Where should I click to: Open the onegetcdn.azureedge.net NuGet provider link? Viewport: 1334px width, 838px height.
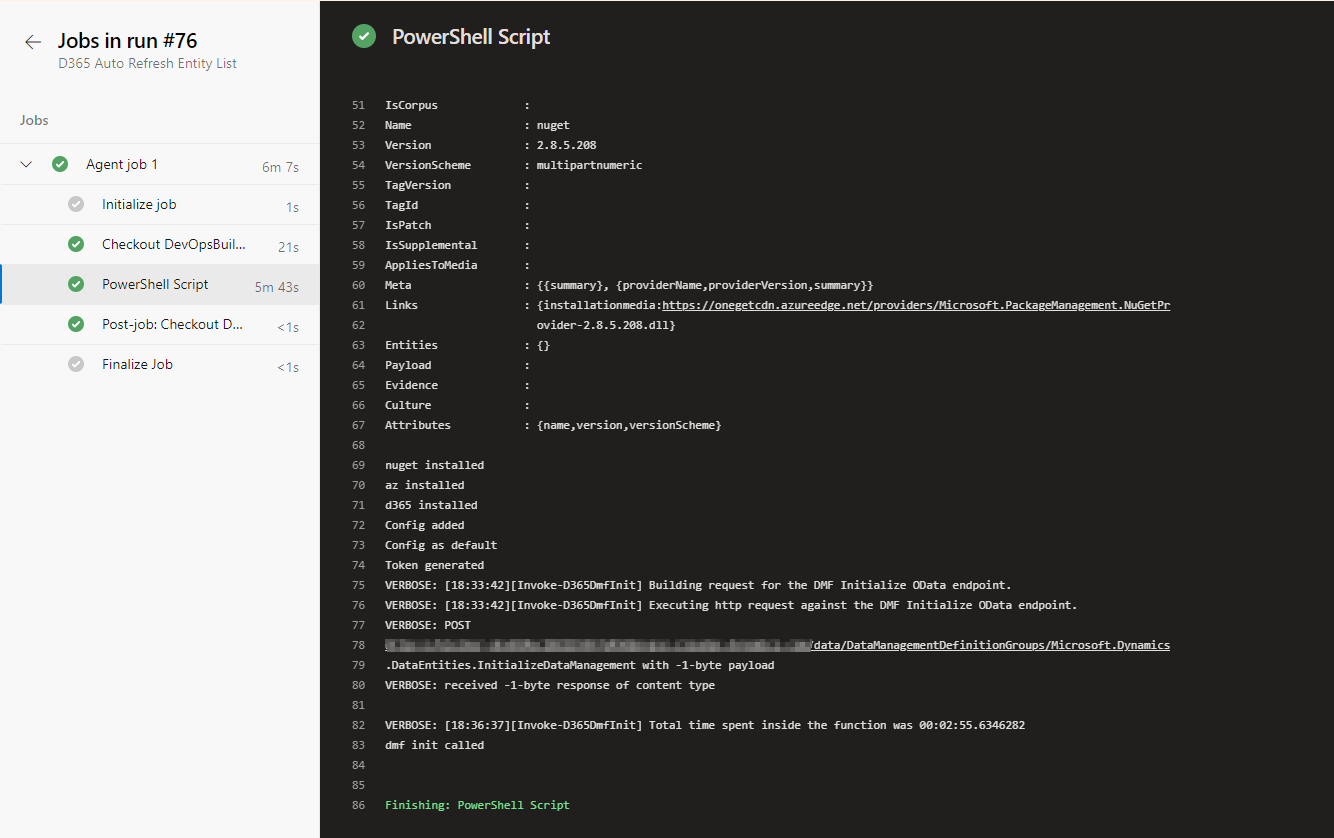(916, 305)
